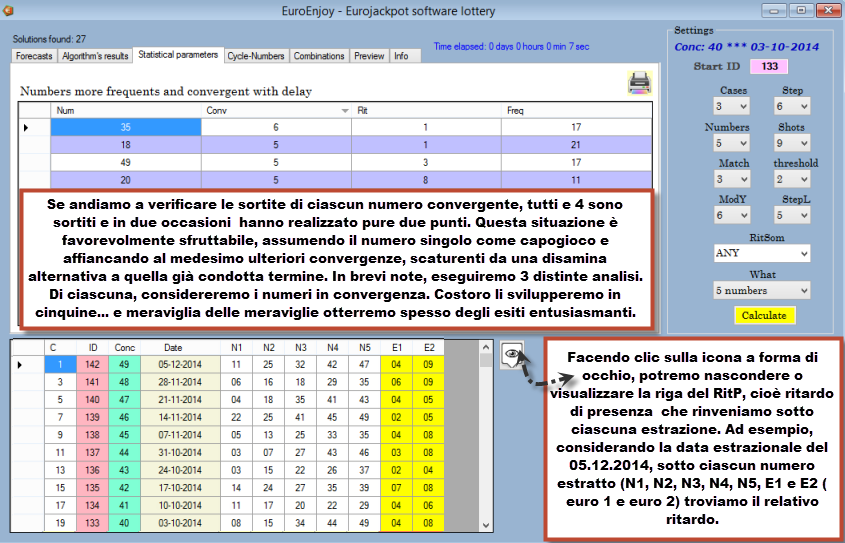Select date cell 14-11-2014
This screenshot has width=845, height=543.
[x=180, y=417]
